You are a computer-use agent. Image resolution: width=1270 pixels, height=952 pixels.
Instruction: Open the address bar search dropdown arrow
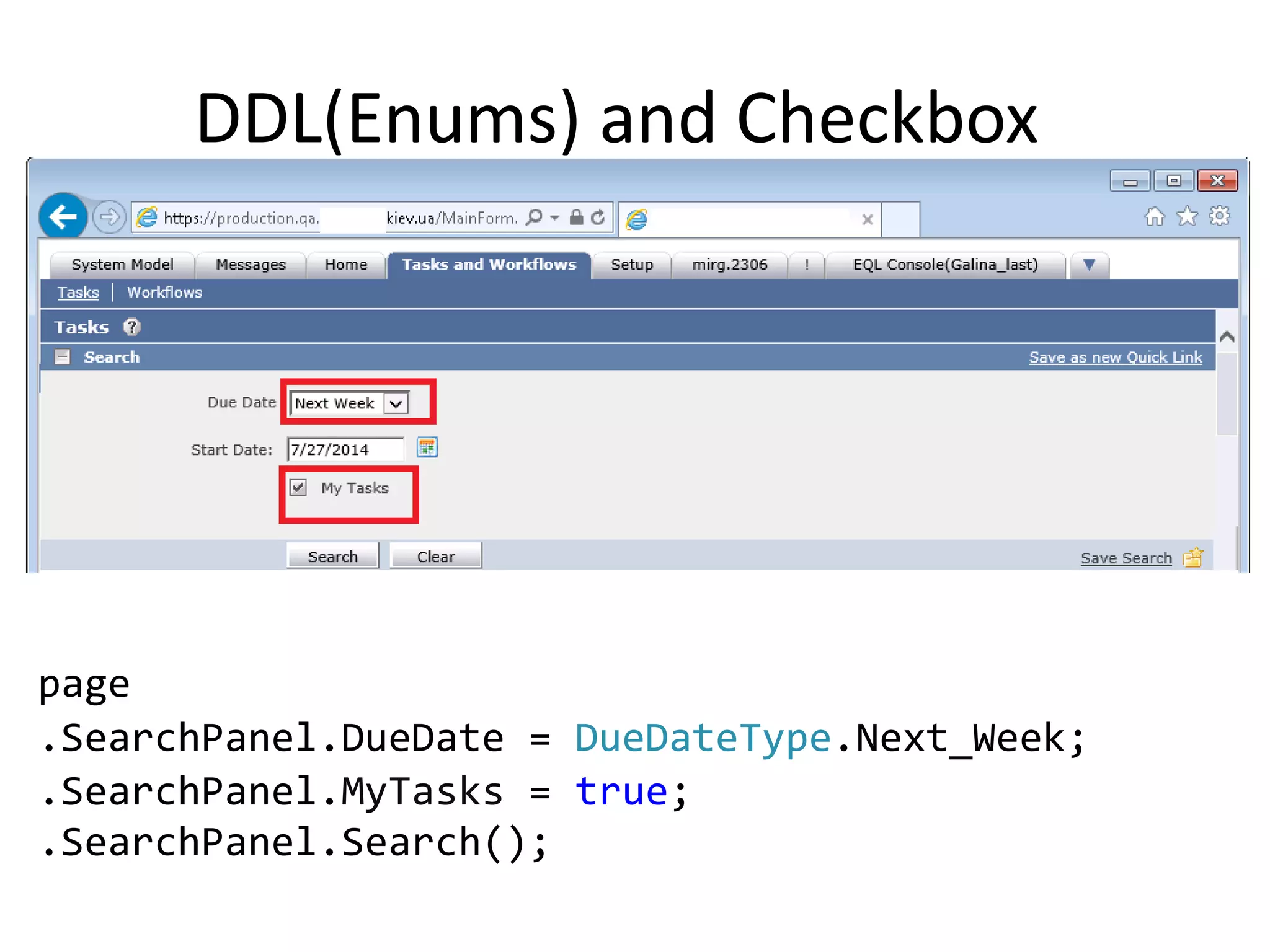click(554, 218)
